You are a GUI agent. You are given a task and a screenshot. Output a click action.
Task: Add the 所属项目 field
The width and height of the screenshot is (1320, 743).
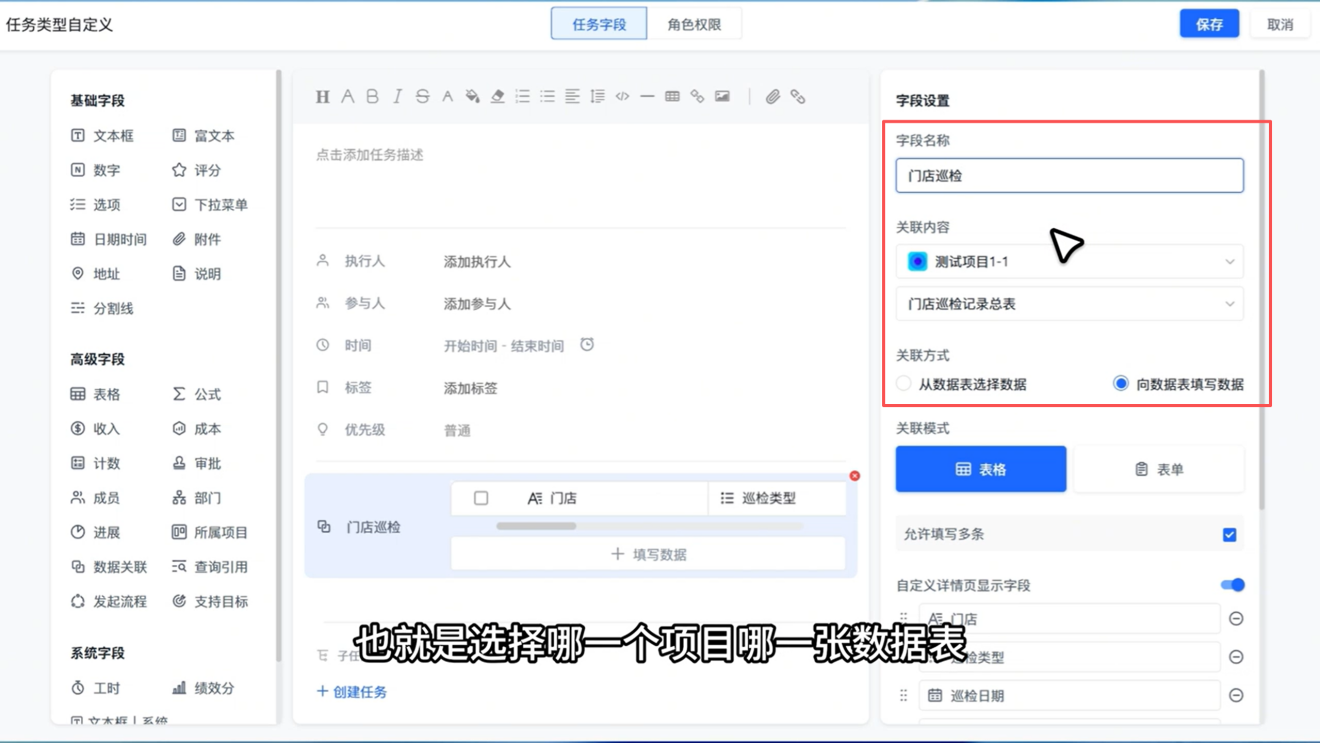pos(209,532)
